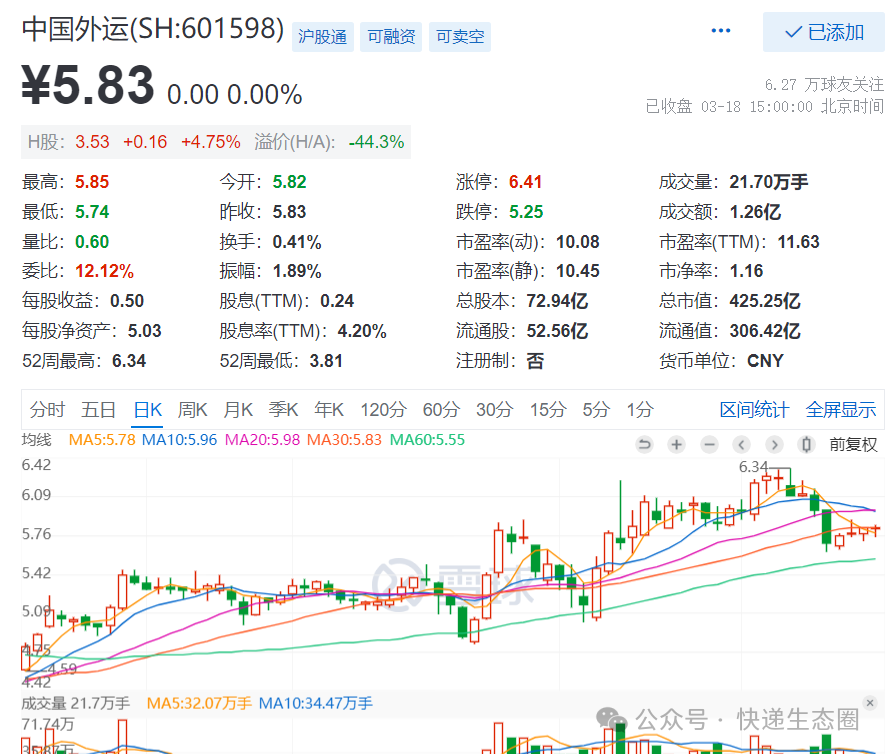The width and height of the screenshot is (887, 754).
Task: Select the 季K tab
Action: pos(283,410)
